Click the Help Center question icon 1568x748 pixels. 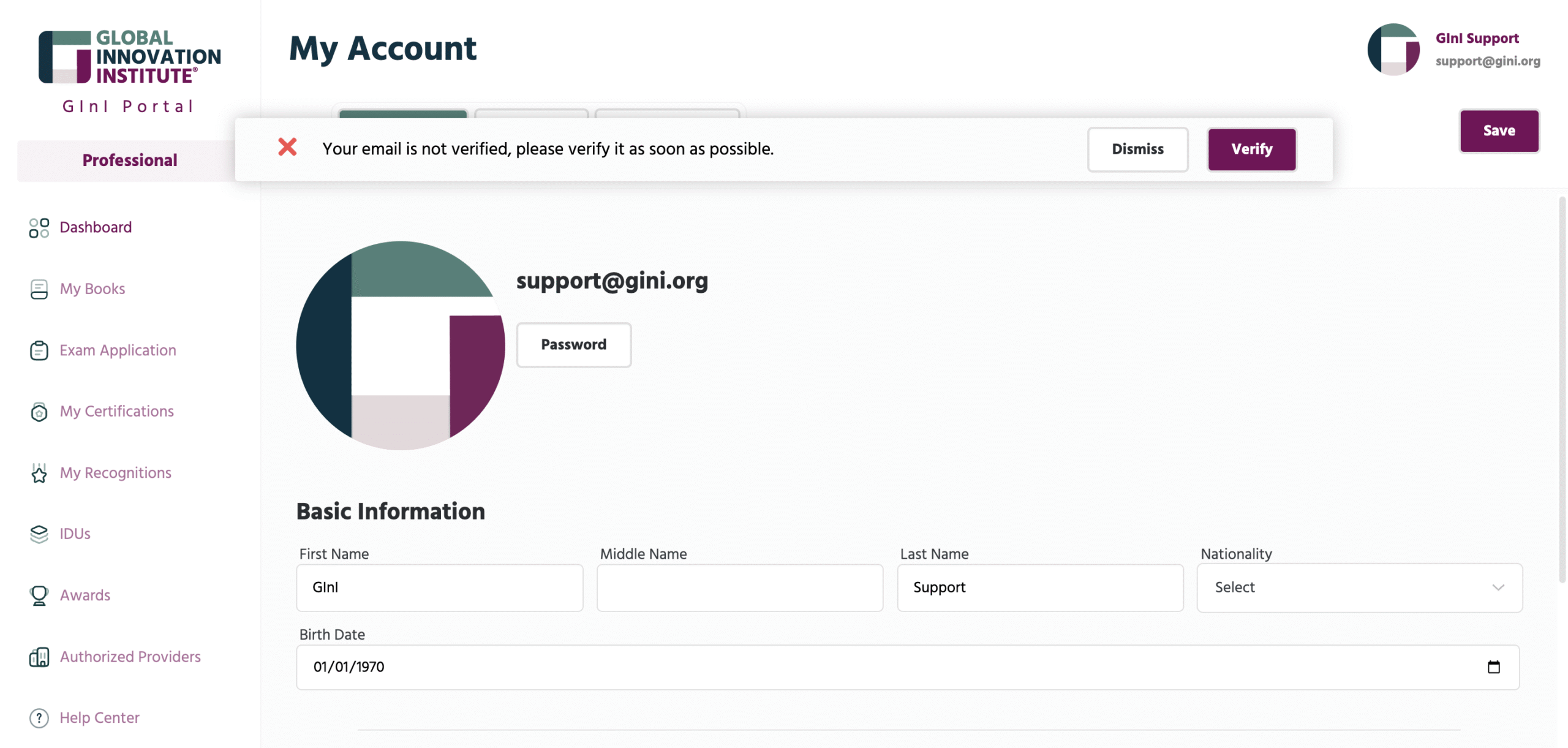39,718
